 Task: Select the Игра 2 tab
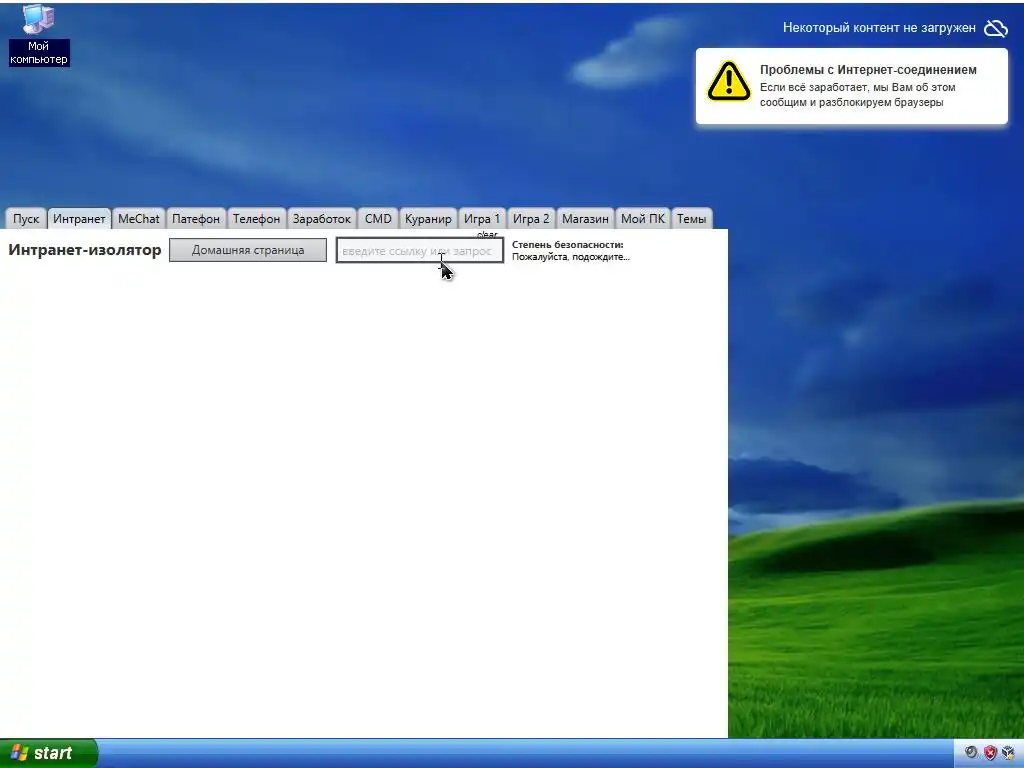click(531, 219)
